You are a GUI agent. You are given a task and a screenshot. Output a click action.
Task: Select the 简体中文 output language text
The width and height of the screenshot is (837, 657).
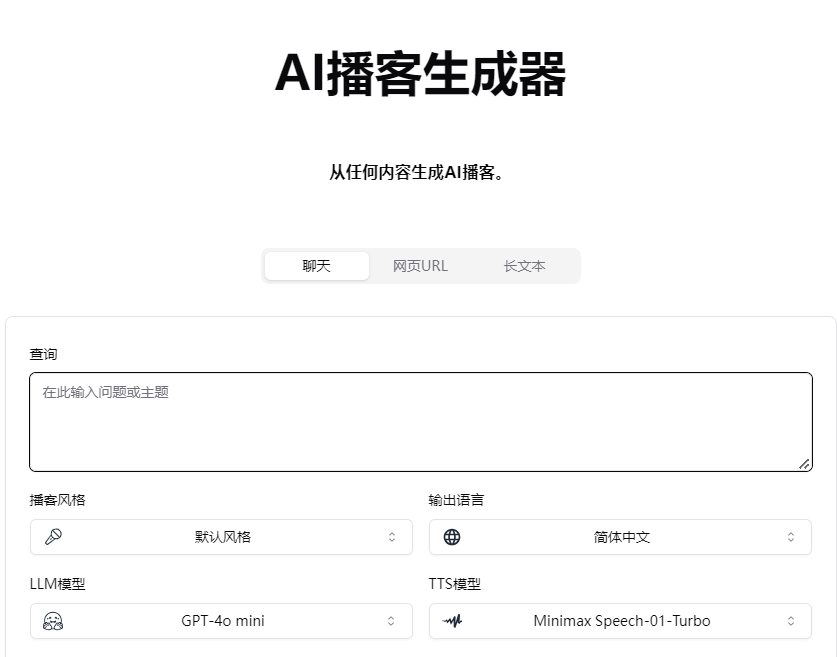[621, 537]
